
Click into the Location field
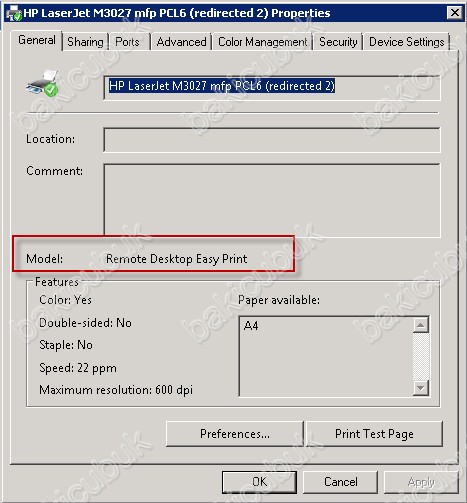pos(272,140)
